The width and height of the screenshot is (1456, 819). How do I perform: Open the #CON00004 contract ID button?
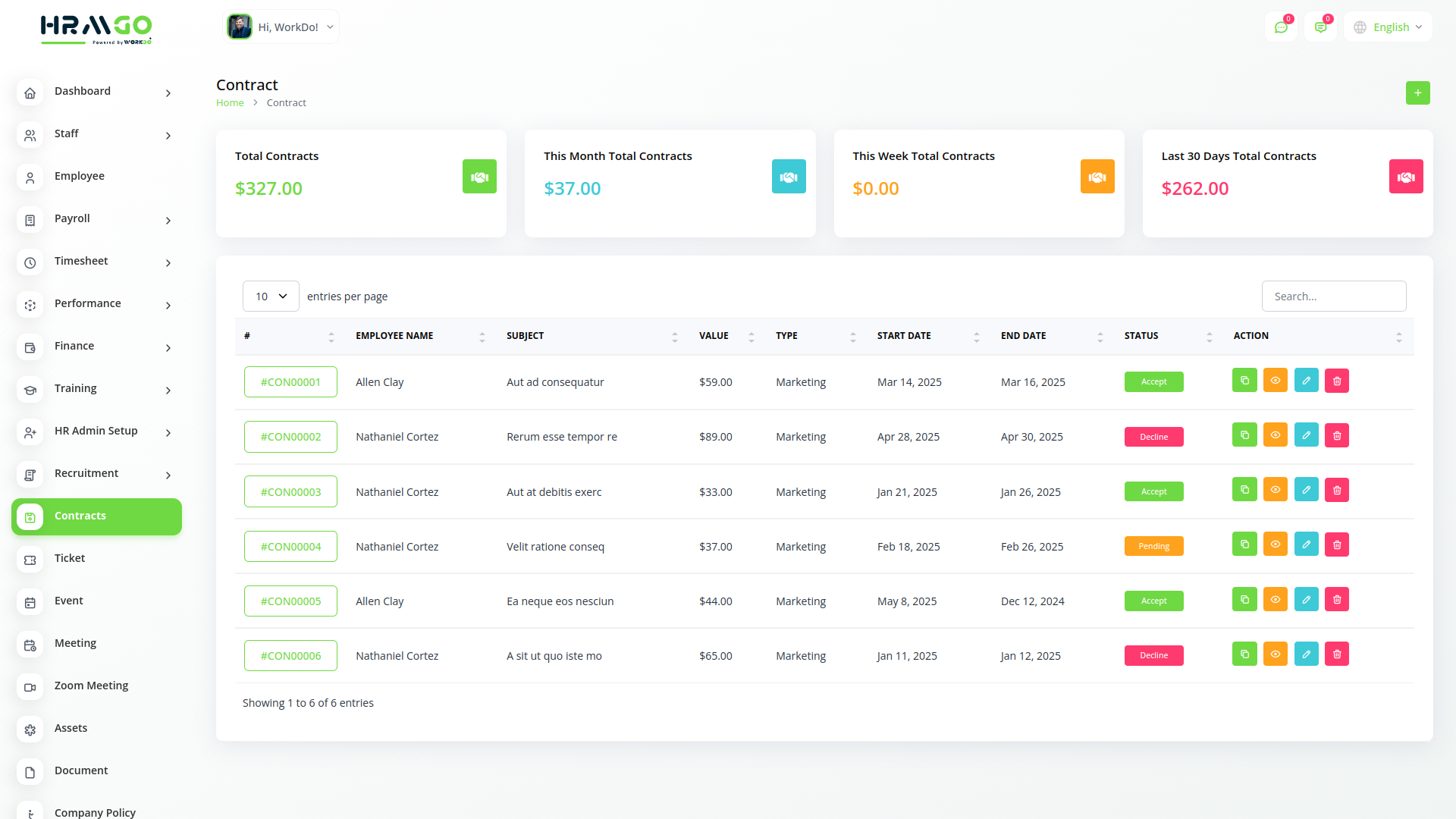click(290, 547)
